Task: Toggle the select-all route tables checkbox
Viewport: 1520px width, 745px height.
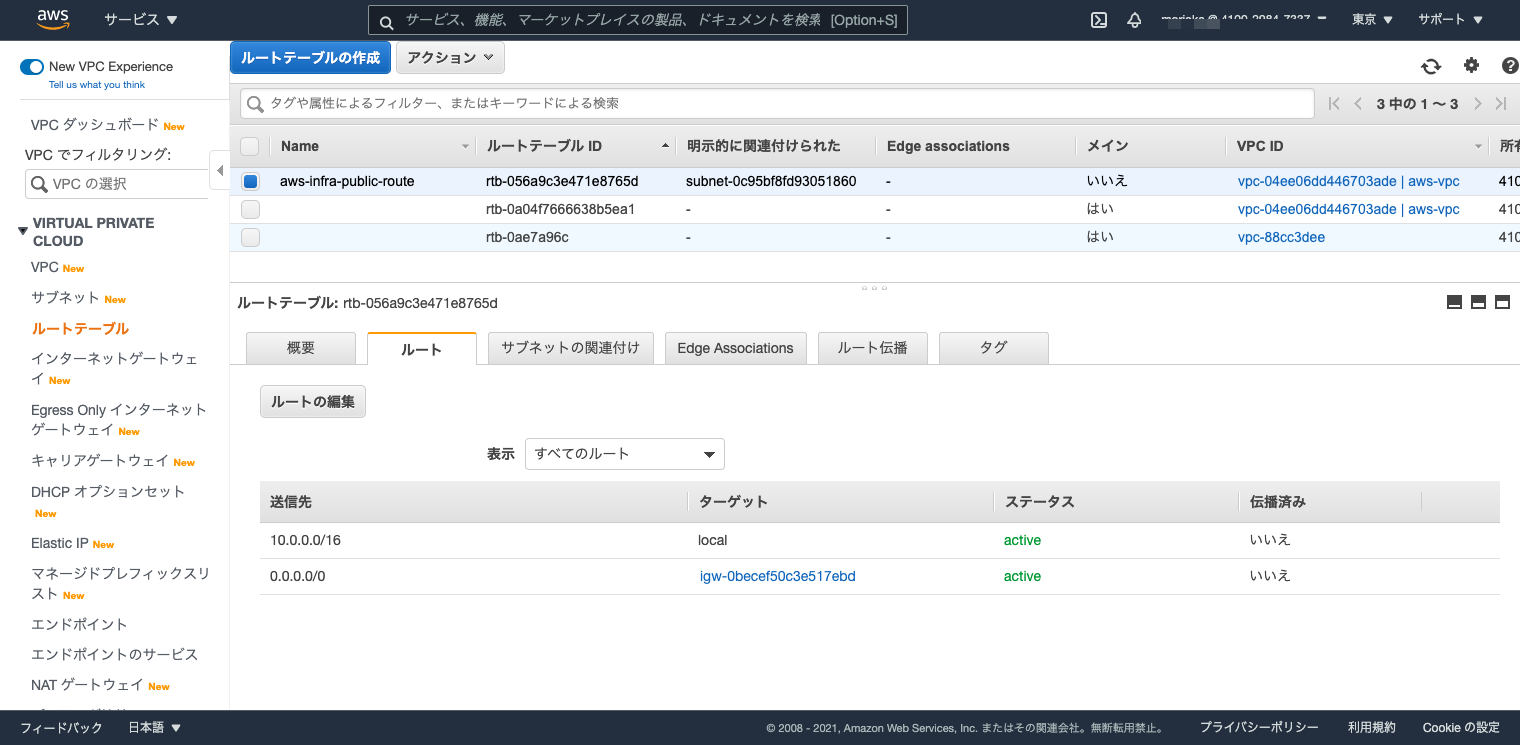Action: [250, 146]
